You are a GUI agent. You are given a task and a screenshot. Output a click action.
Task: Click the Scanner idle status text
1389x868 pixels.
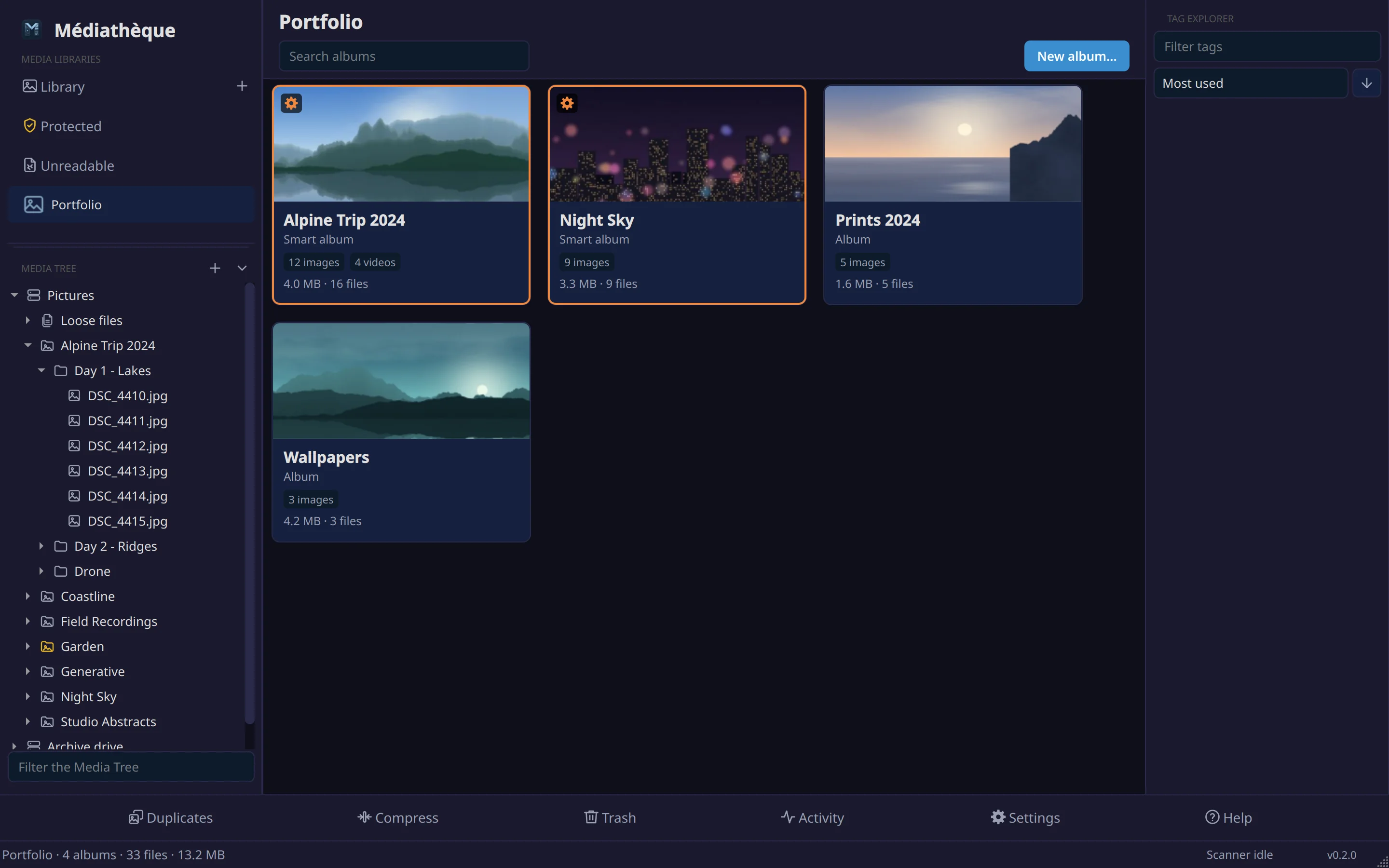point(1239,854)
